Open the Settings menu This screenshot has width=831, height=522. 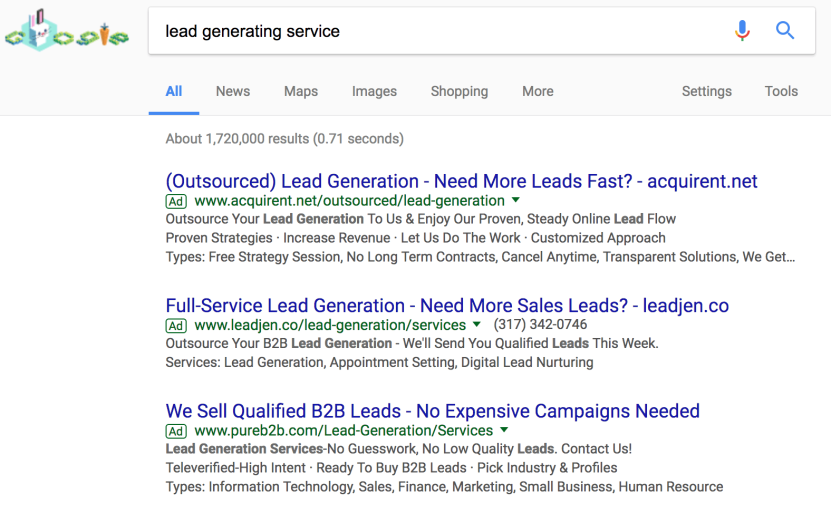click(706, 91)
